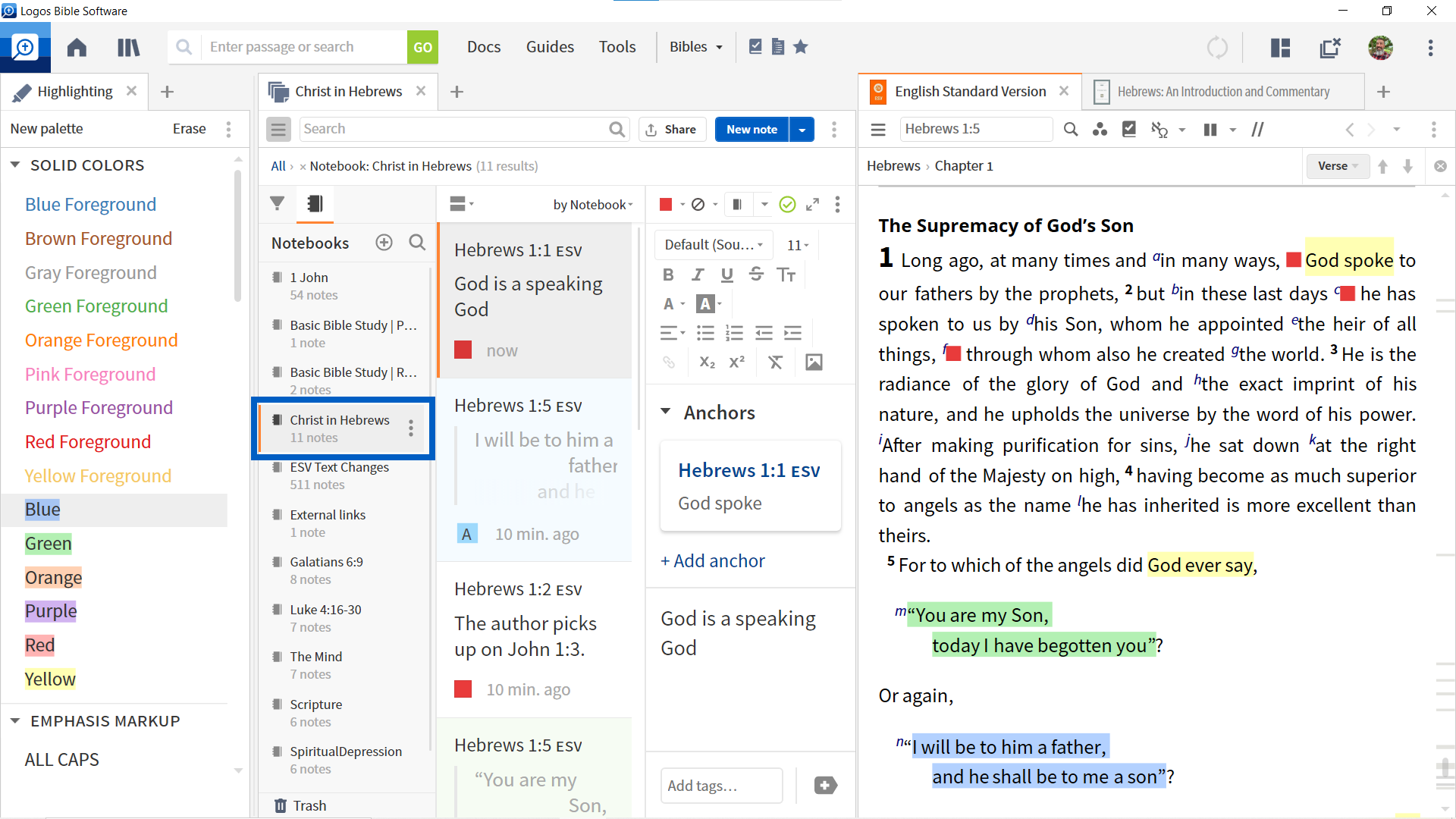Screen dimensions: 1456x819
Task: Open the Verse navigation dropdown
Action: (x=1338, y=165)
